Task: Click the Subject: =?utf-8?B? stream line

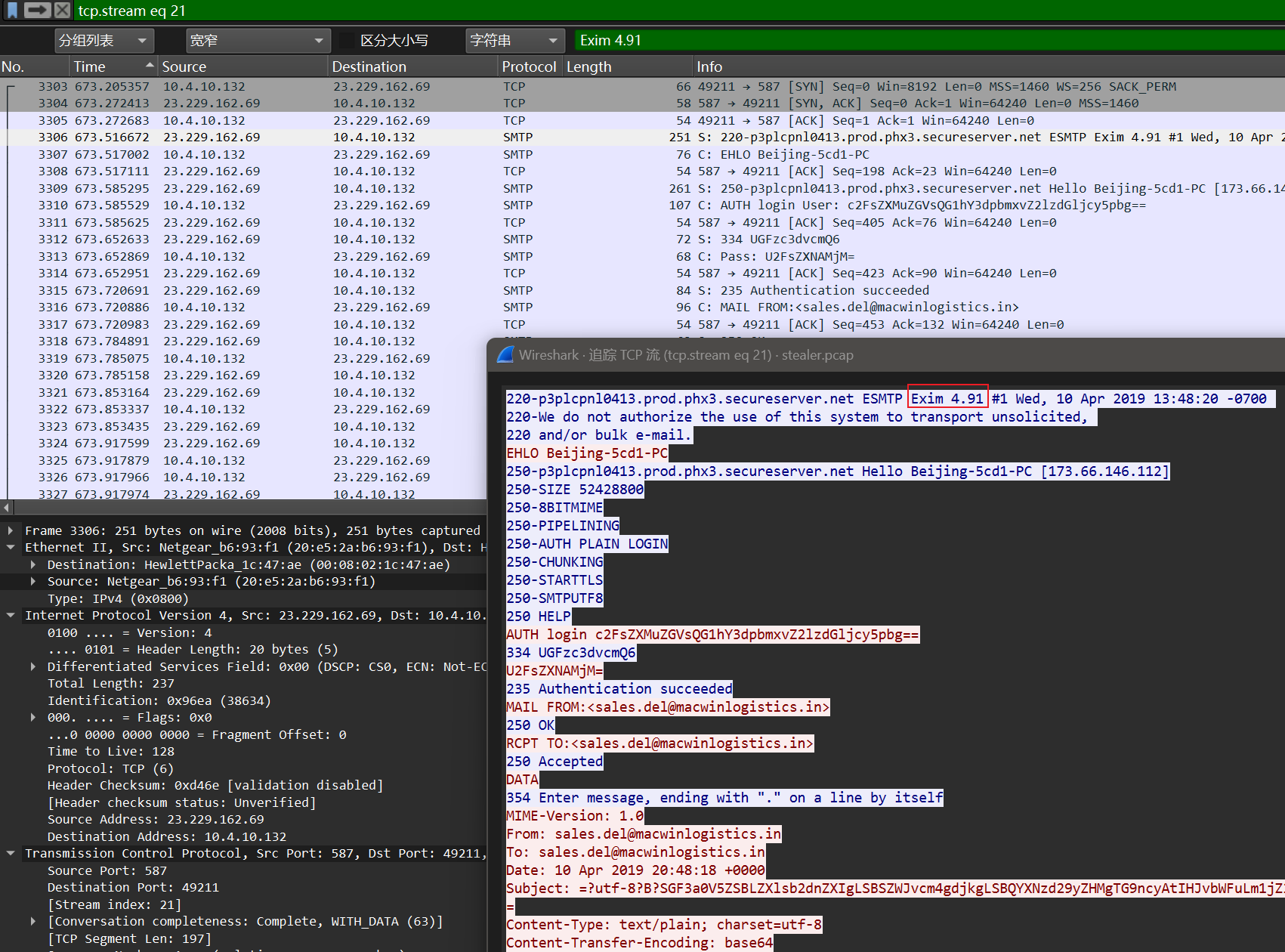Action: click(x=895, y=888)
